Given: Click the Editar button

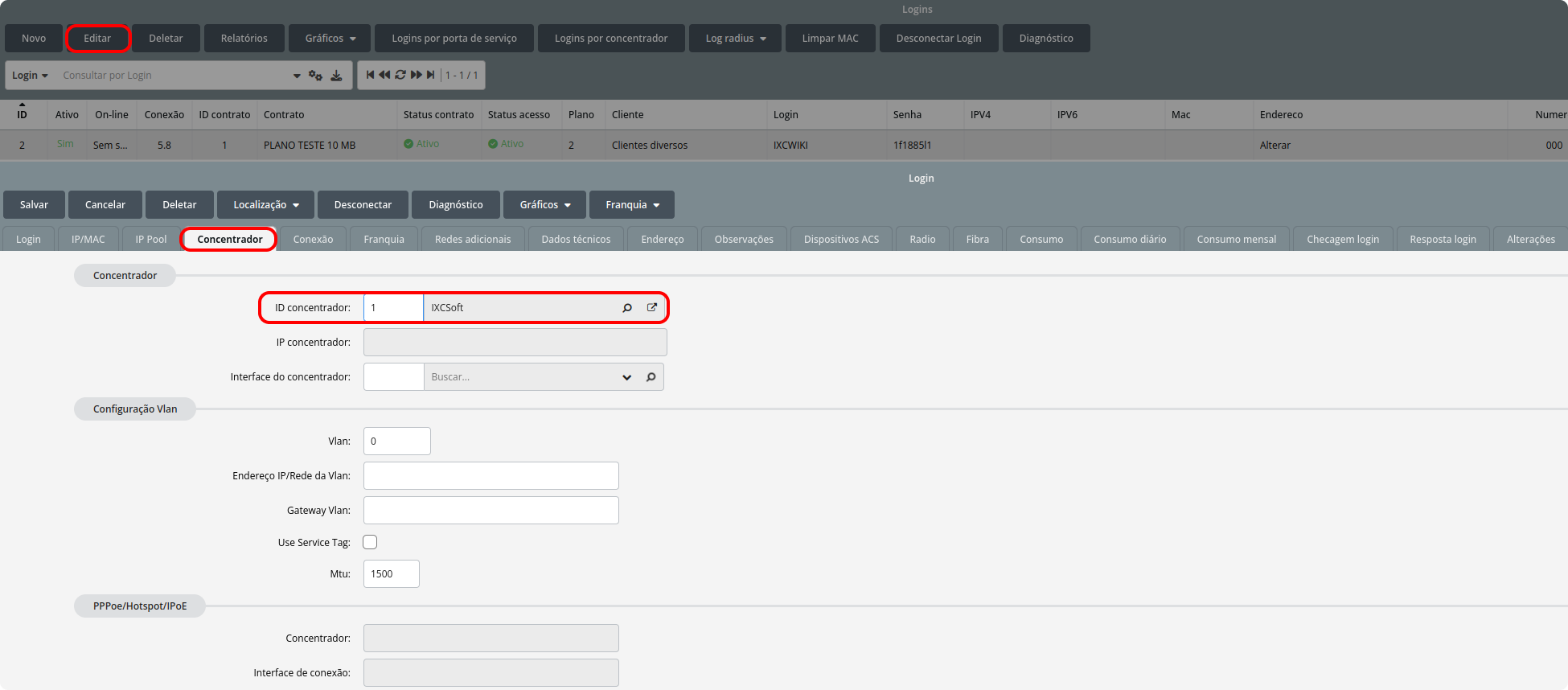Looking at the screenshot, I should click(97, 39).
